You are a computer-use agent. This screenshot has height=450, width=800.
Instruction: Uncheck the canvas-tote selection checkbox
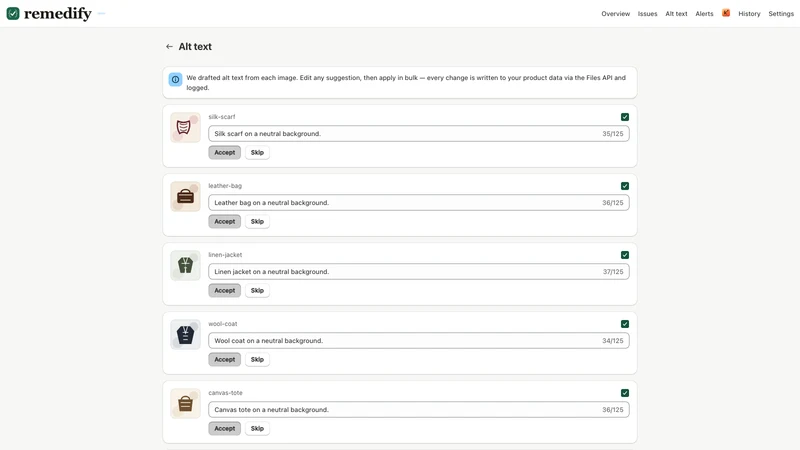[x=624, y=392]
